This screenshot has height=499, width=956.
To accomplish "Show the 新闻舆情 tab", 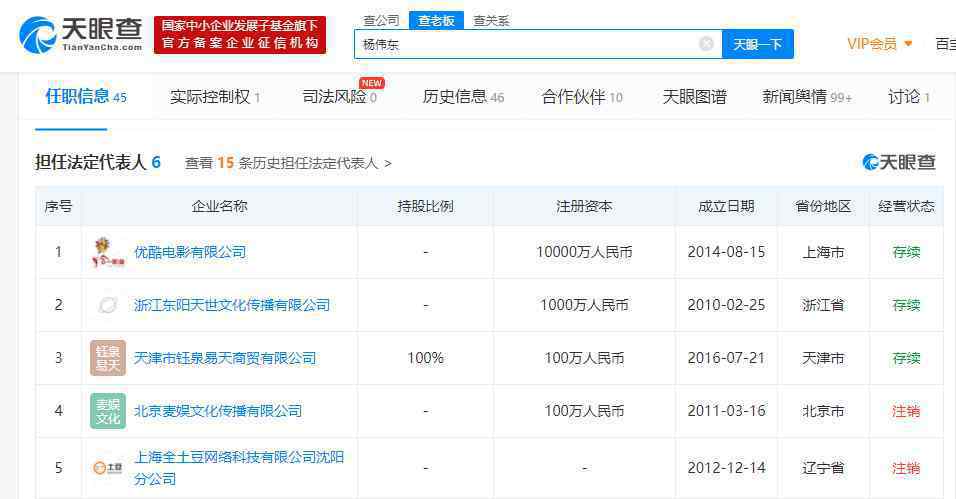I will tap(807, 97).
